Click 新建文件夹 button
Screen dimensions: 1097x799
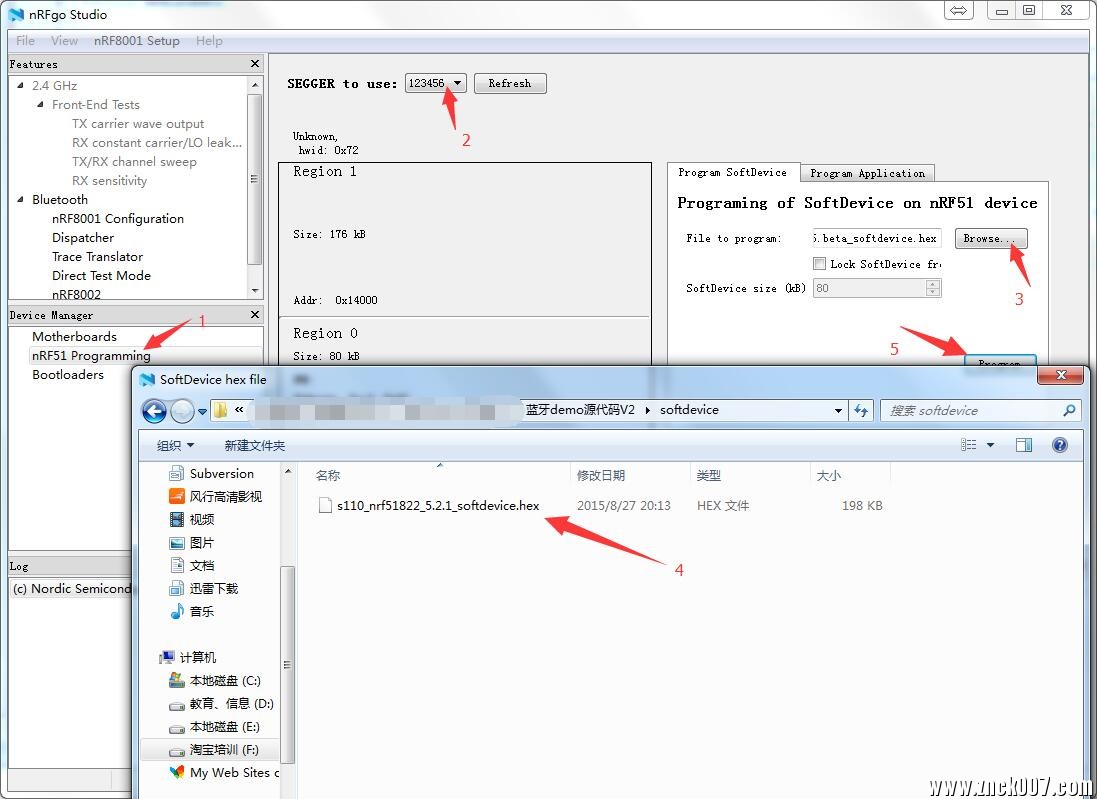coord(255,445)
